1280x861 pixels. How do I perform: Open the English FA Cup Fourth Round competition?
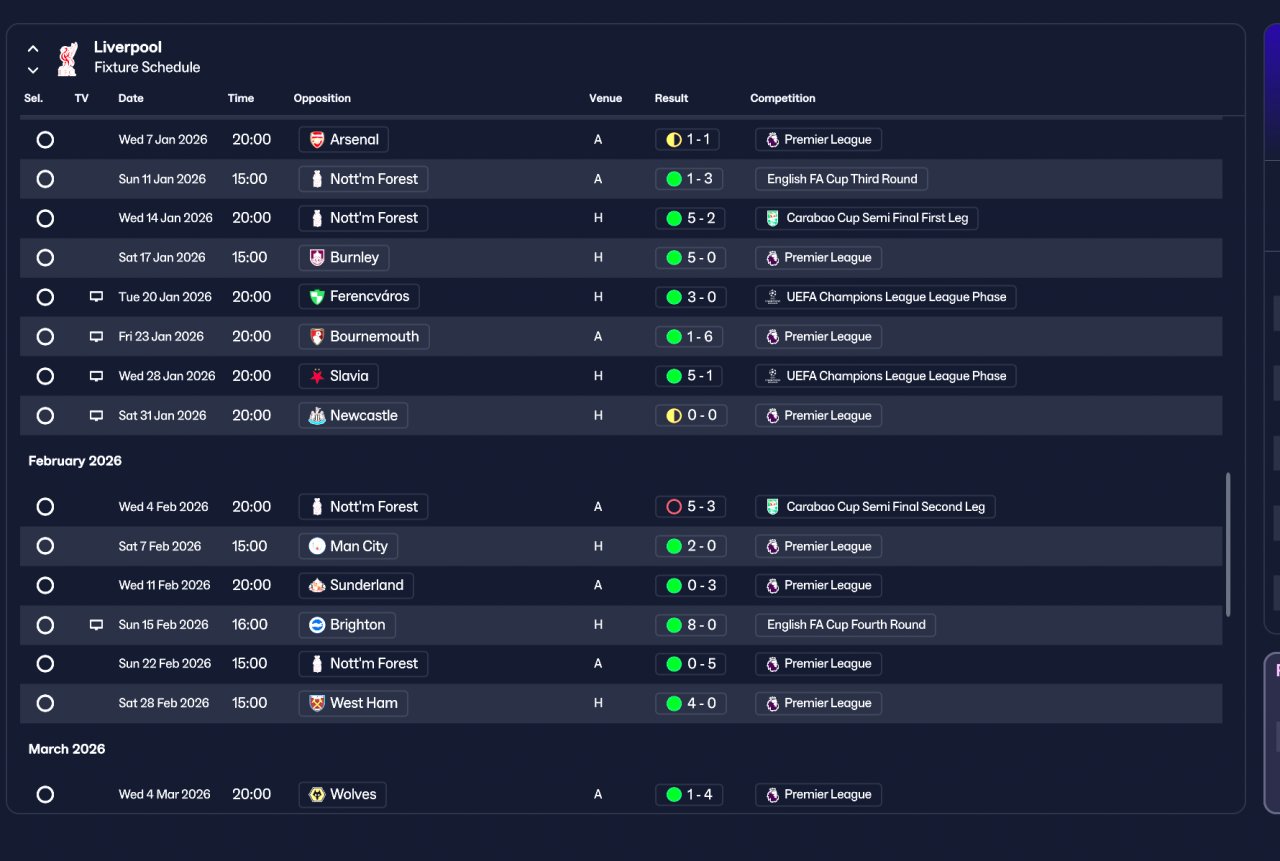[845, 625]
